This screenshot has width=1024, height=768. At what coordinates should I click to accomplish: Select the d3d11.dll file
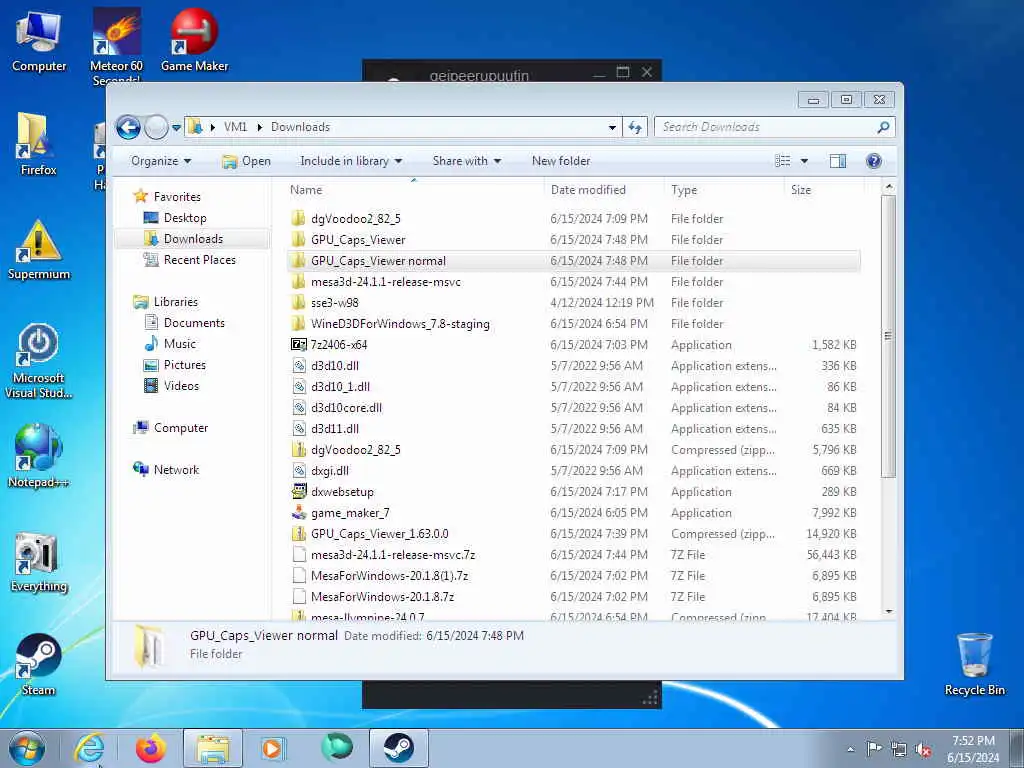click(573, 428)
